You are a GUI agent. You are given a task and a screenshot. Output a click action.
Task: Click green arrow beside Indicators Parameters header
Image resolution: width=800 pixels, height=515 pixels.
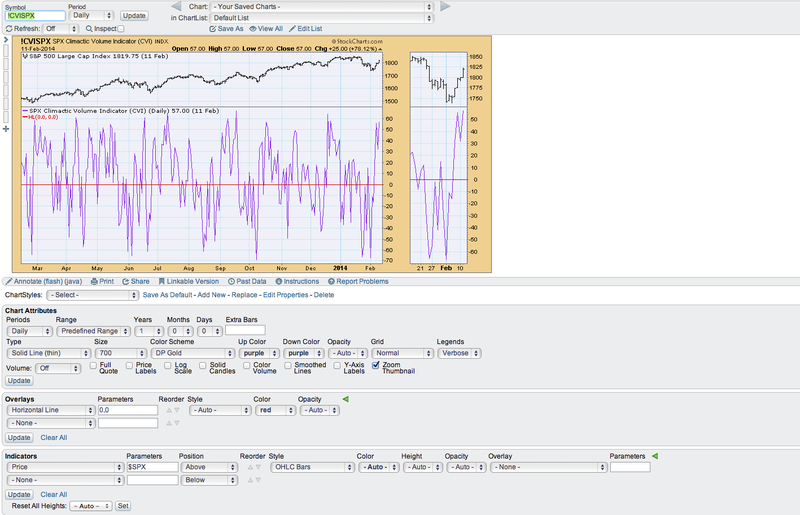pyautogui.click(x=655, y=456)
